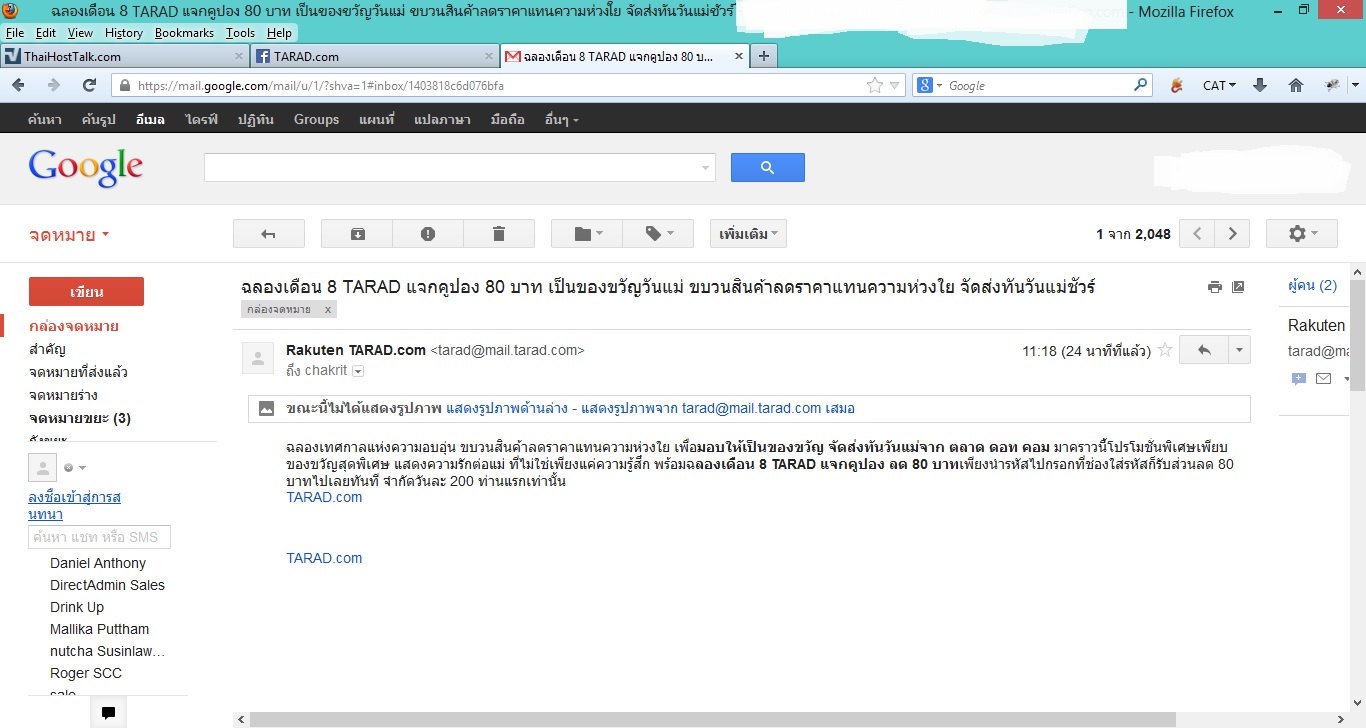Viewport: 1366px width, 728px height.
Task: Click the blue Google search button
Action: 767,167
